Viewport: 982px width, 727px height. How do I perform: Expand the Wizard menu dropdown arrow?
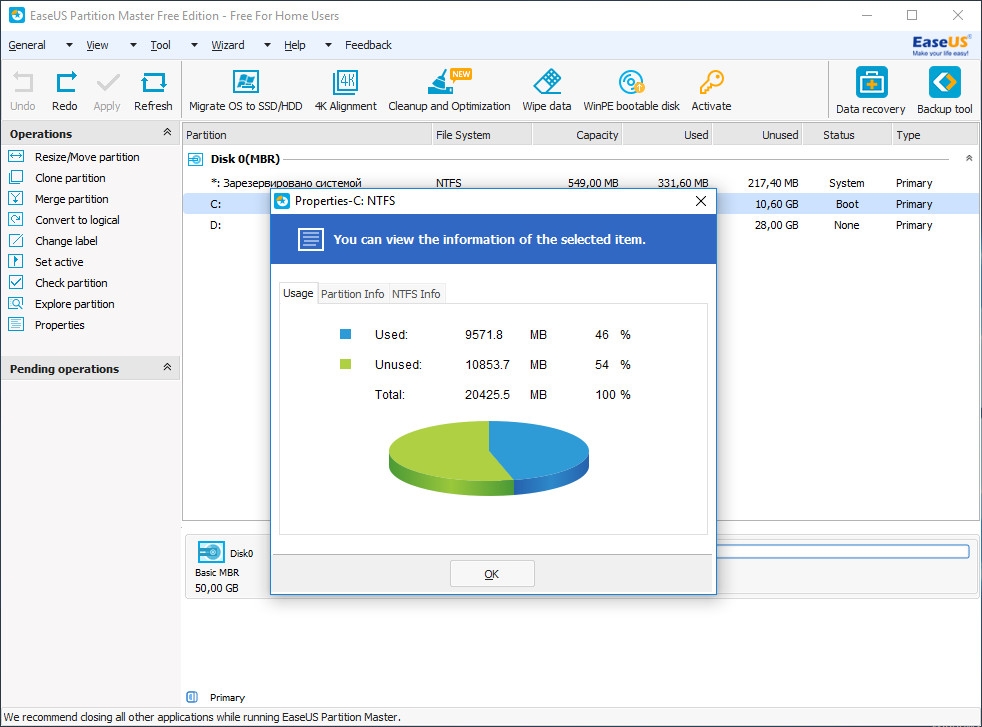coord(267,45)
